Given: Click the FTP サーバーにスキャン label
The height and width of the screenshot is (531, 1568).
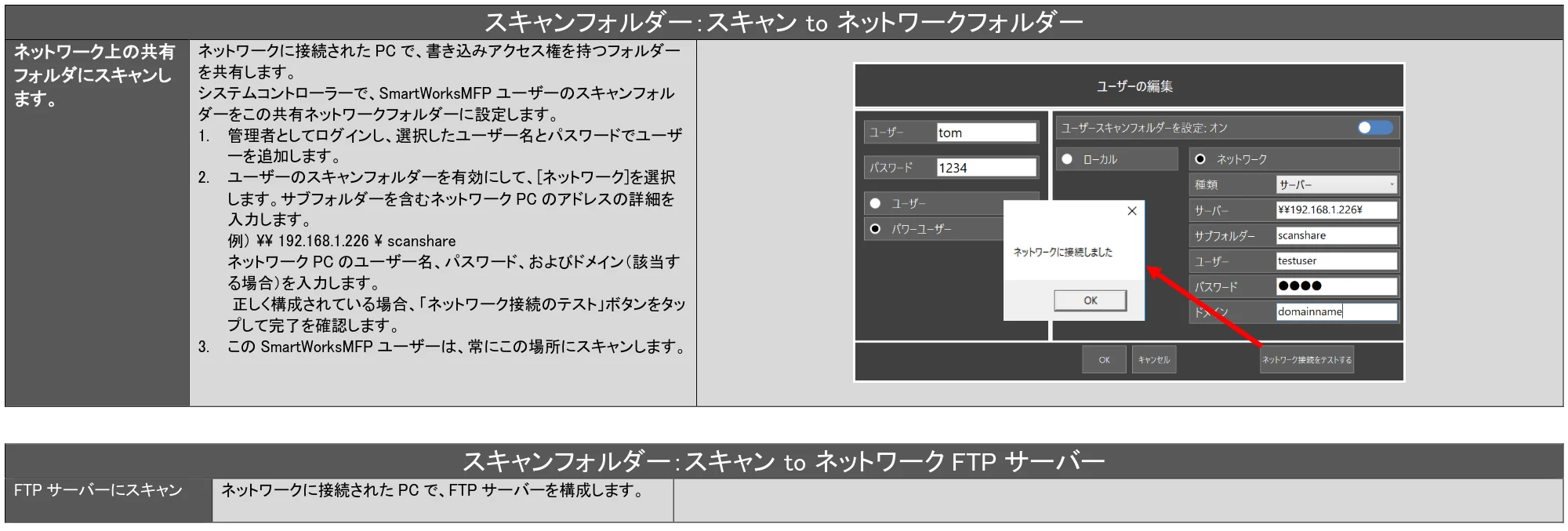Looking at the screenshot, I should click(x=98, y=490).
